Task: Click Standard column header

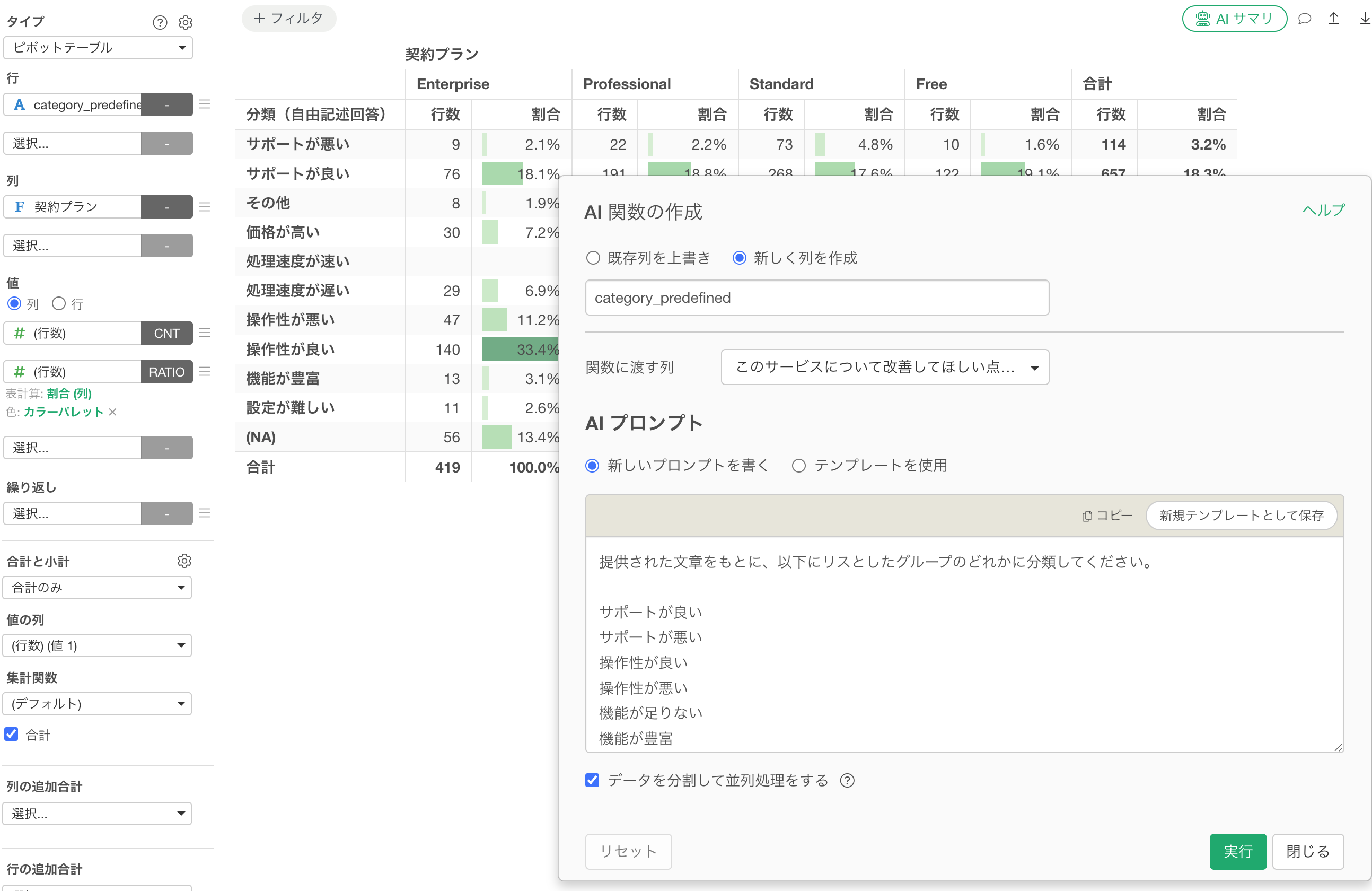Action: (x=781, y=84)
